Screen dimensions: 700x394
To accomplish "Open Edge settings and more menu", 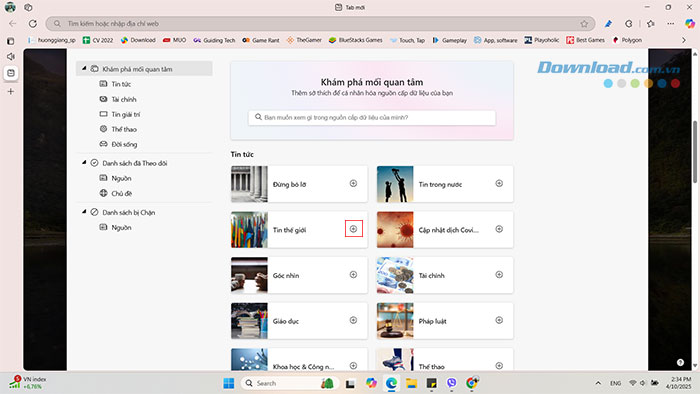I will tap(671, 24).
